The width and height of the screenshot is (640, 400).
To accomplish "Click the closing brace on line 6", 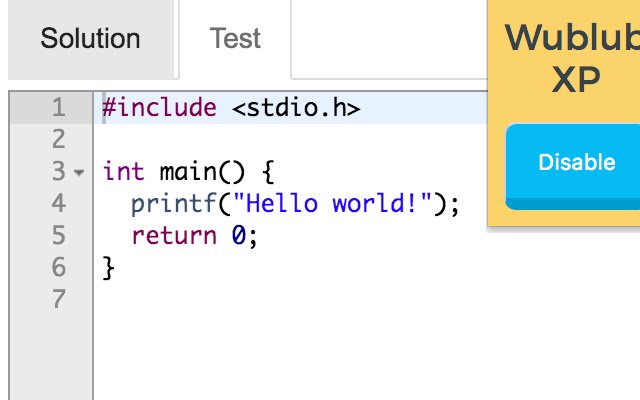I will tap(109, 268).
